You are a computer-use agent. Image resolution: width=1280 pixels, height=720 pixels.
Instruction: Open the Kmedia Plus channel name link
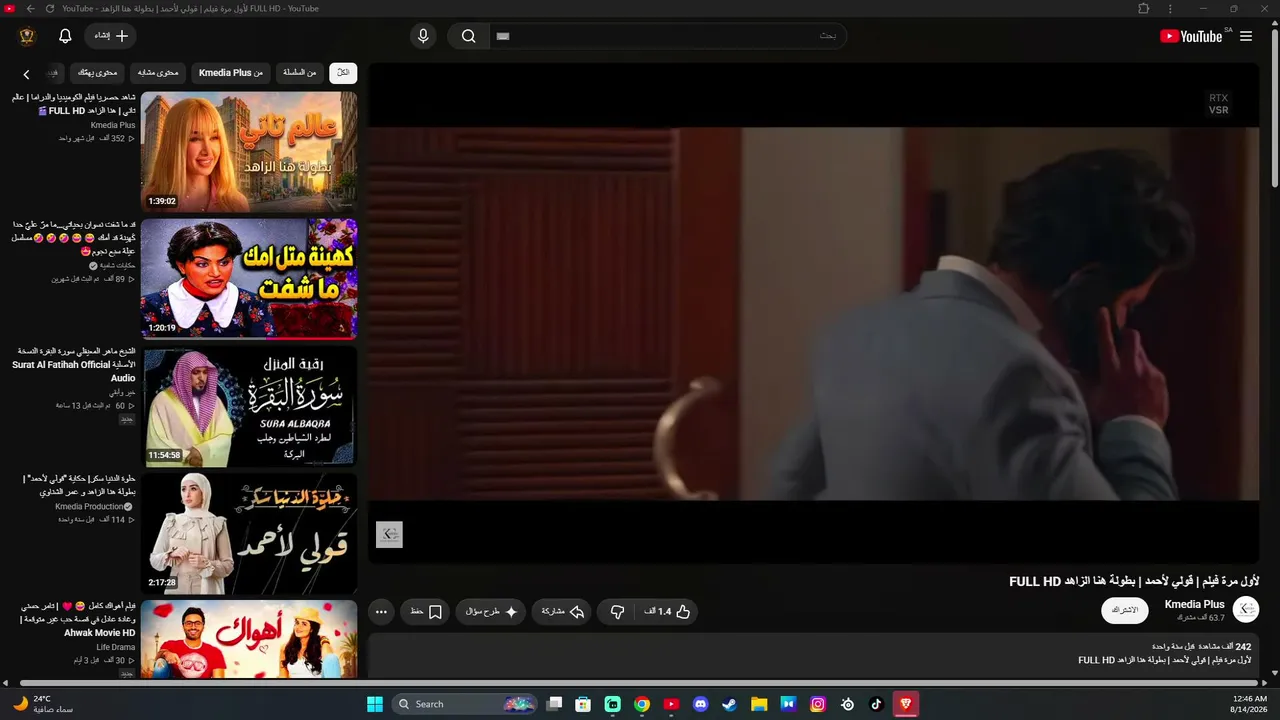1195,604
